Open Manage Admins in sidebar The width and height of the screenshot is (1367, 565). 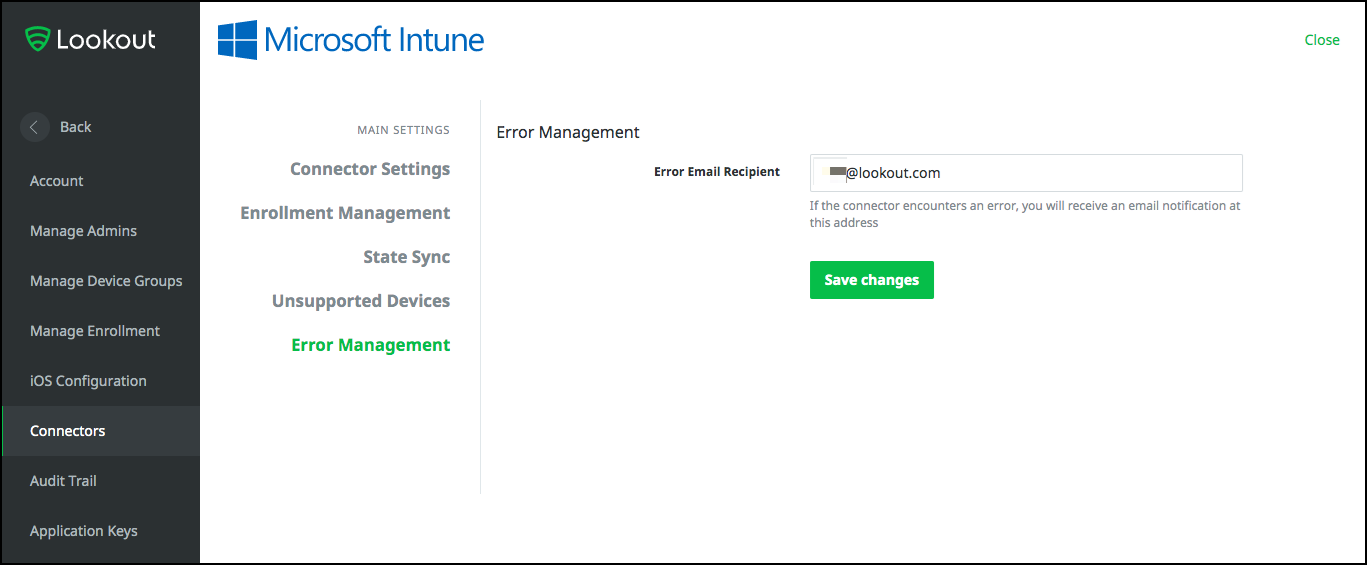click(x=83, y=231)
